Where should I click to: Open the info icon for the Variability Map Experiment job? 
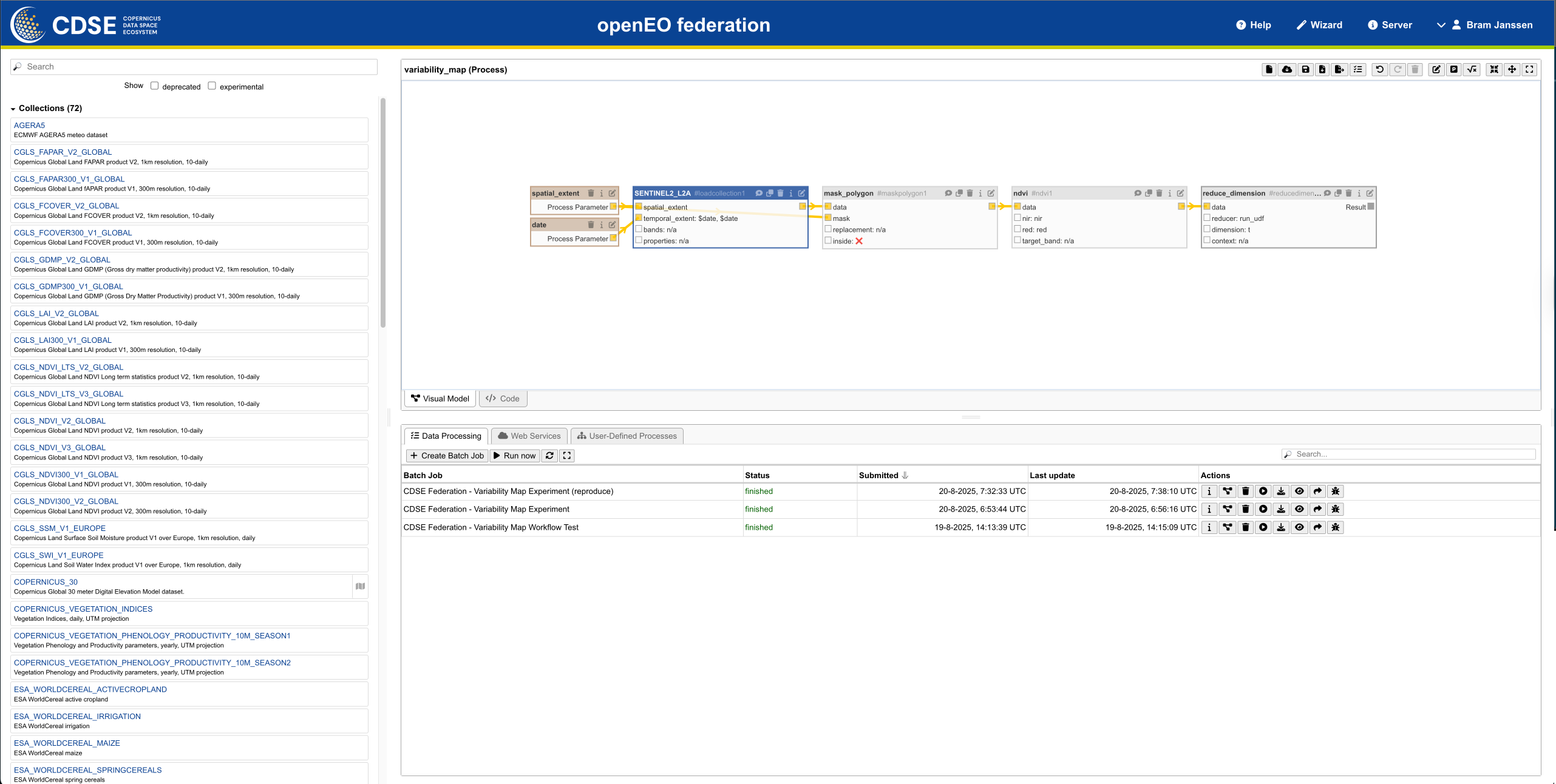pos(1209,509)
